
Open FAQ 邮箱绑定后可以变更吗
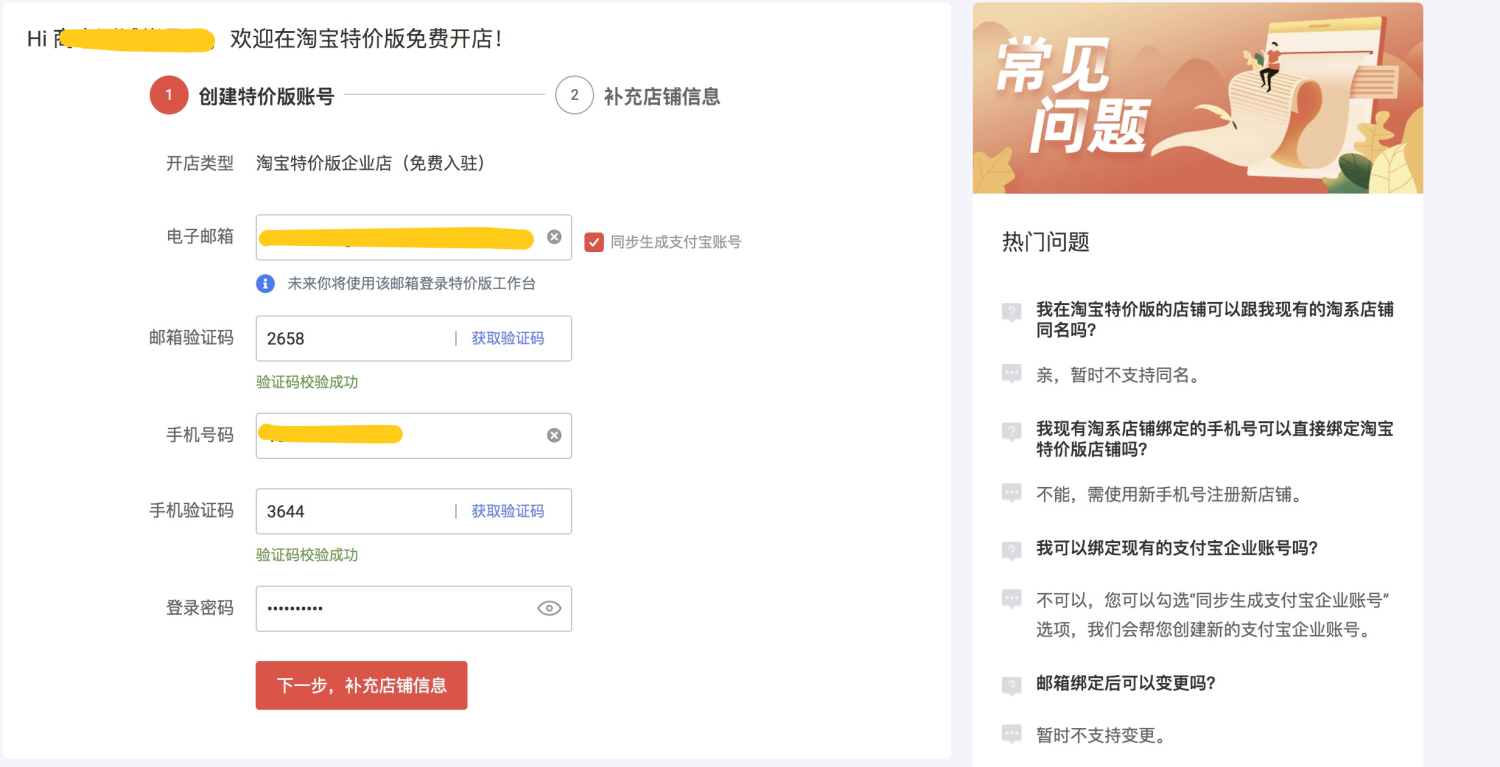coord(1125,683)
